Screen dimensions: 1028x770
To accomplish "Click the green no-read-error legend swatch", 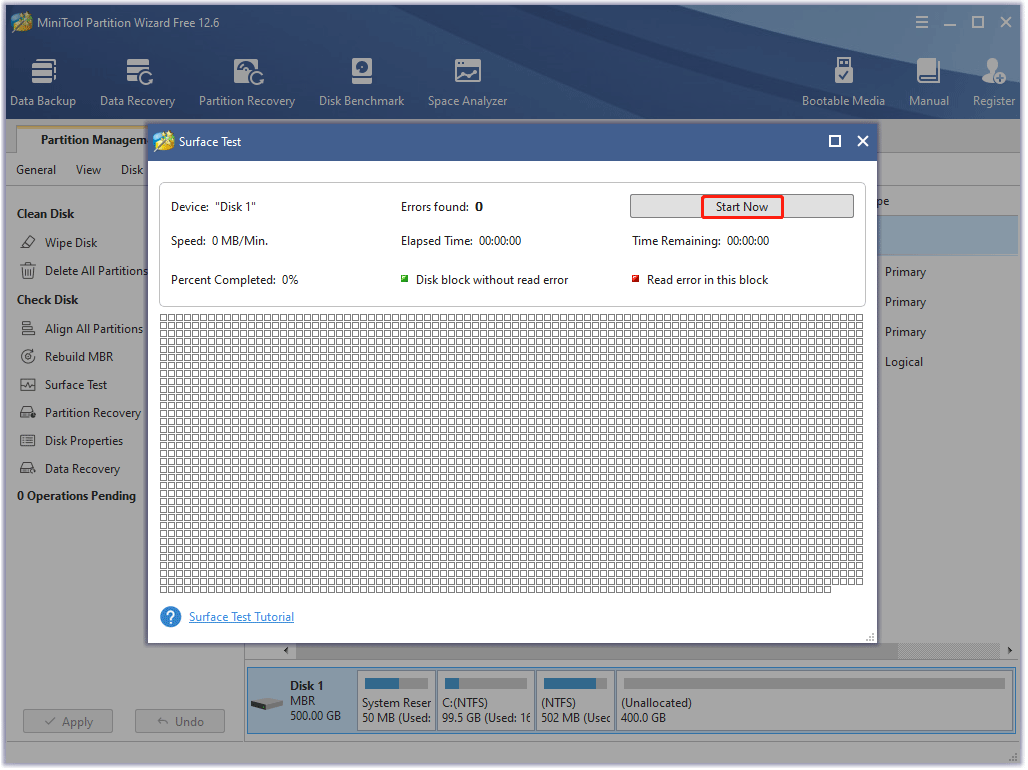I will click(x=405, y=279).
